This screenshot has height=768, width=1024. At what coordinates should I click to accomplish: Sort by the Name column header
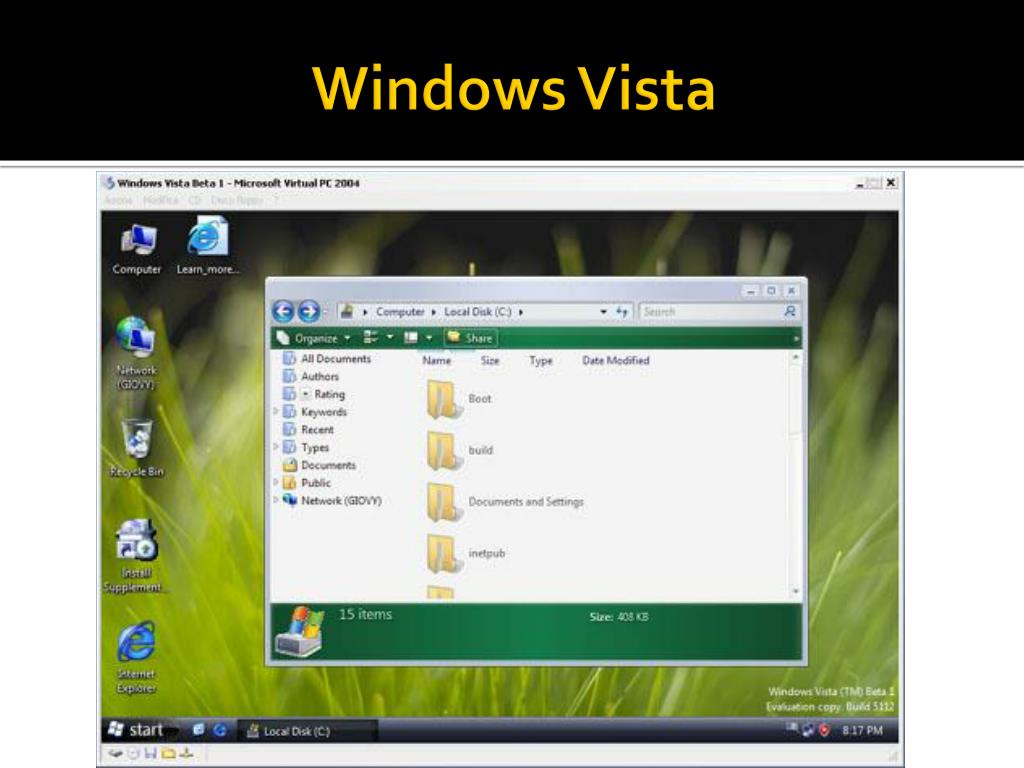click(x=436, y=360)
